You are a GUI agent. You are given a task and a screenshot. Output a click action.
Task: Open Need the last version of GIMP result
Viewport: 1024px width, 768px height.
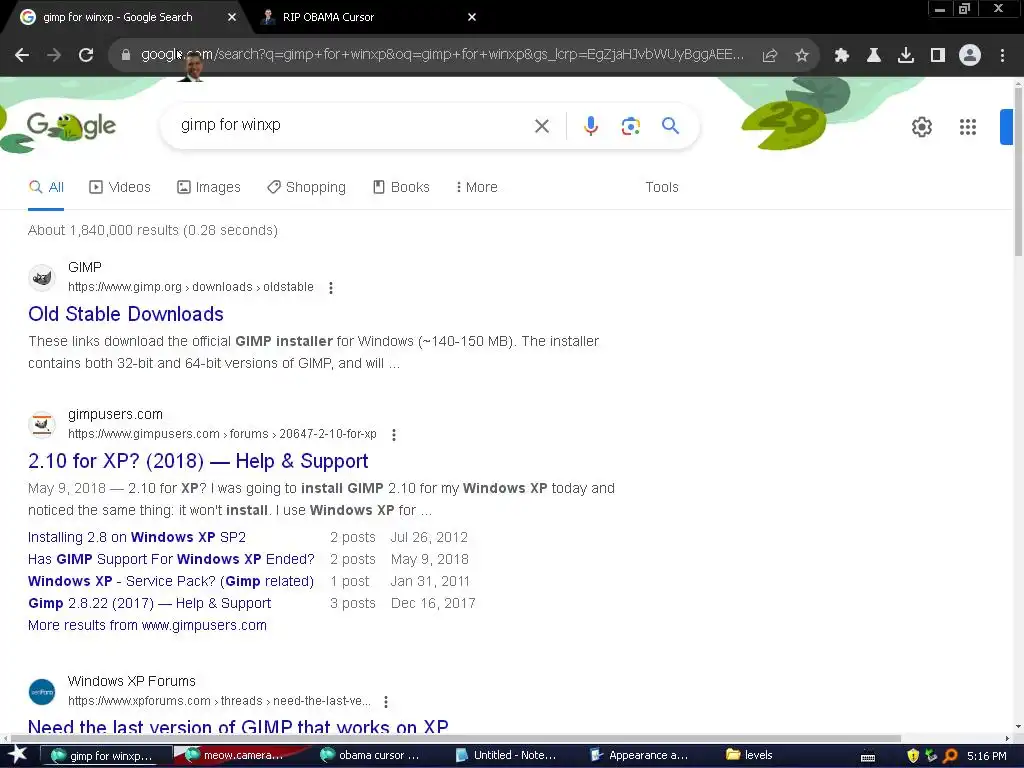pyautogui.click(x=238, y=726)
